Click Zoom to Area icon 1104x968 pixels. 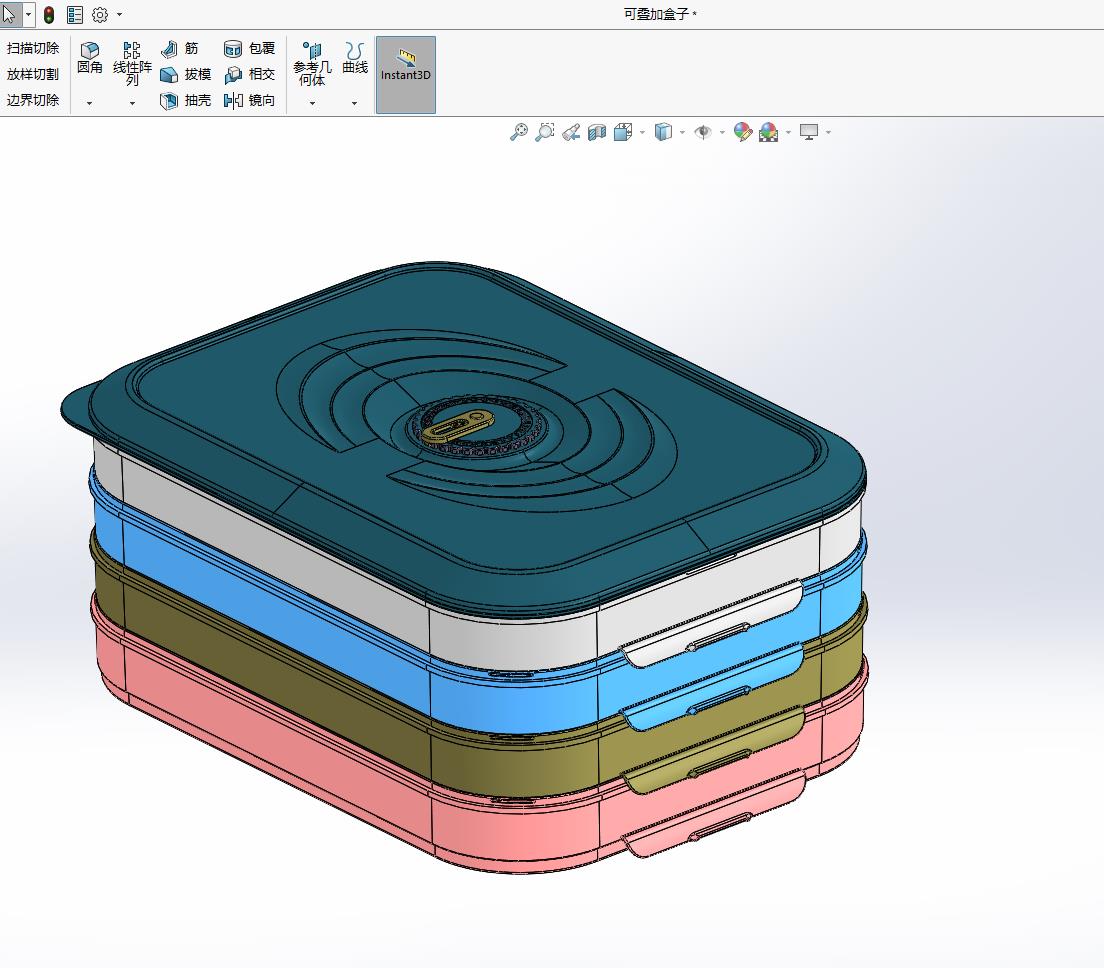tap(545, 132)
